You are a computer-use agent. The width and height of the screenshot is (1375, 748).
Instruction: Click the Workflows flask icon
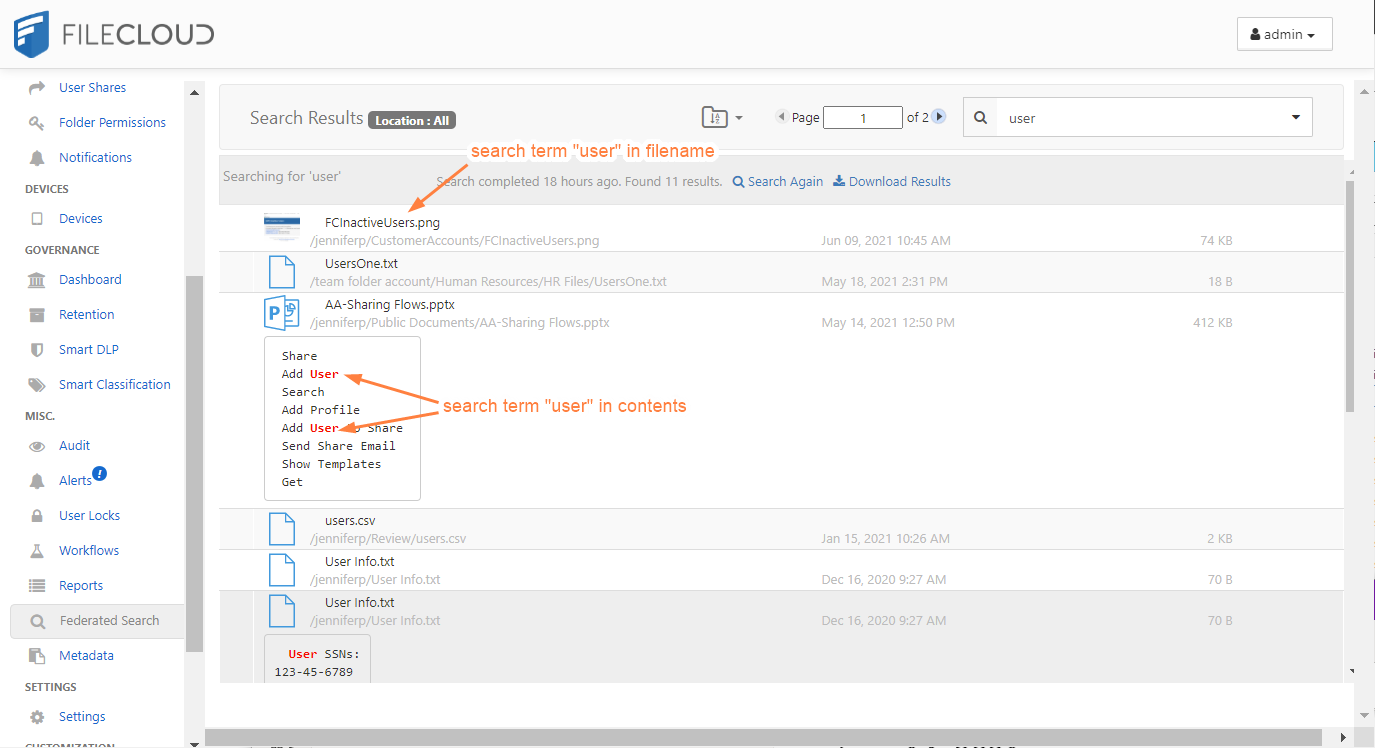coord(37,551)
